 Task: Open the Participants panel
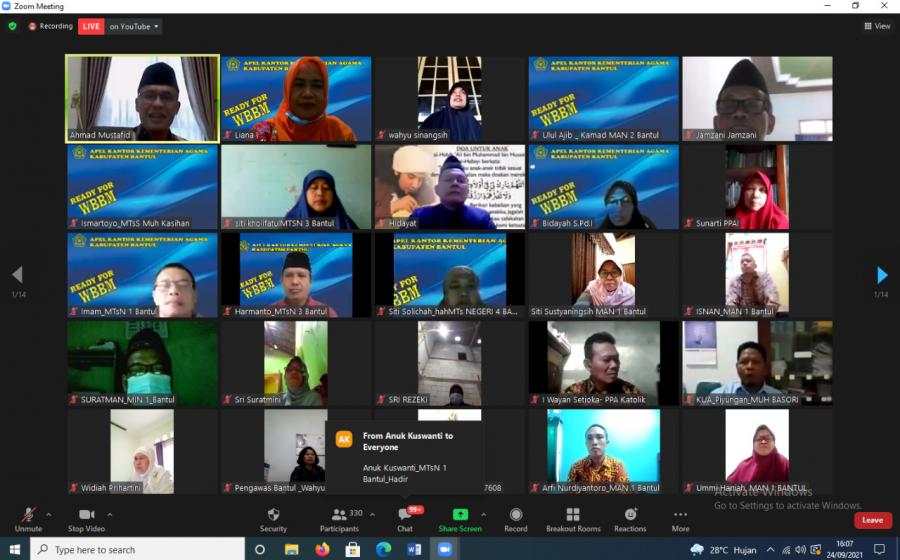point(340,518)
